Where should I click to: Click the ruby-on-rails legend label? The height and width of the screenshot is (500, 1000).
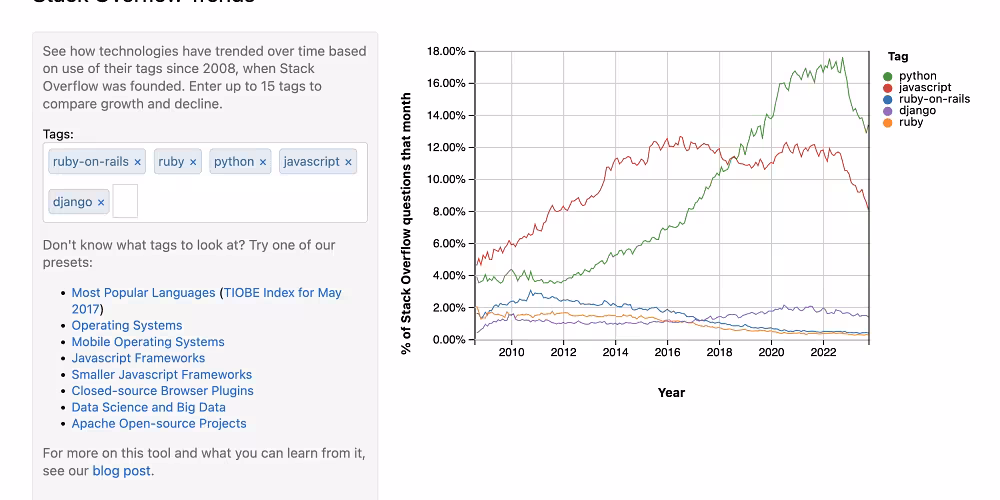tap(934, 99)
